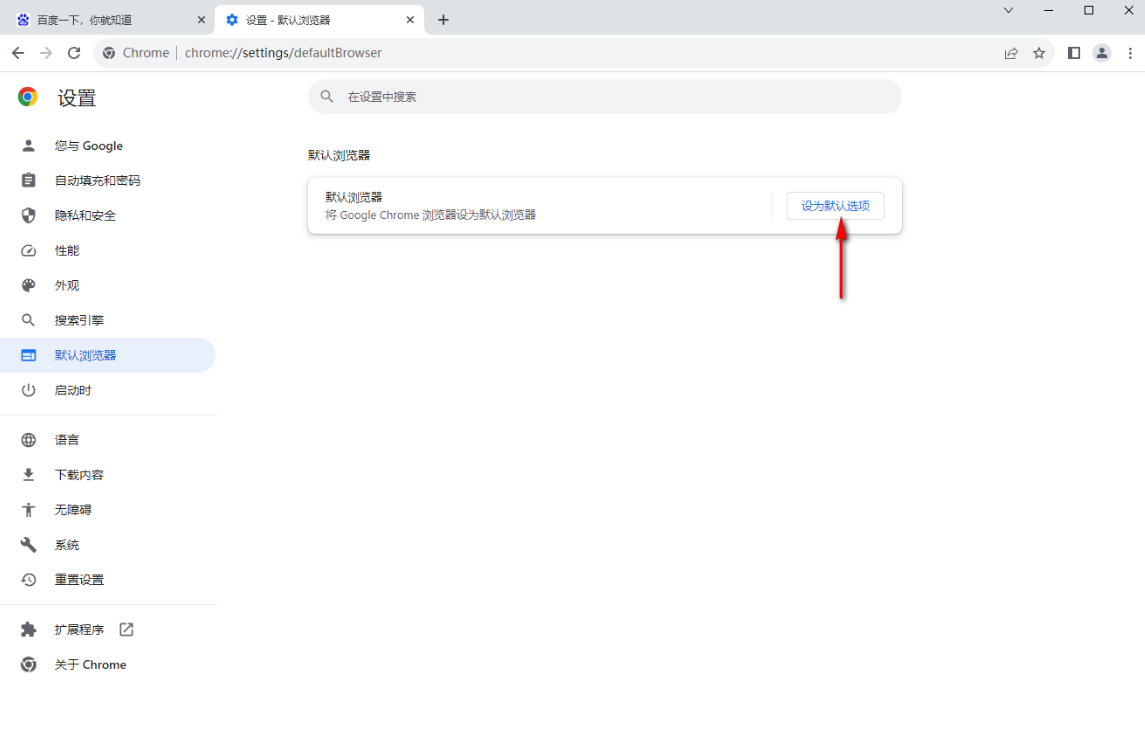Minimize the Chrome window

[1049, 10]
